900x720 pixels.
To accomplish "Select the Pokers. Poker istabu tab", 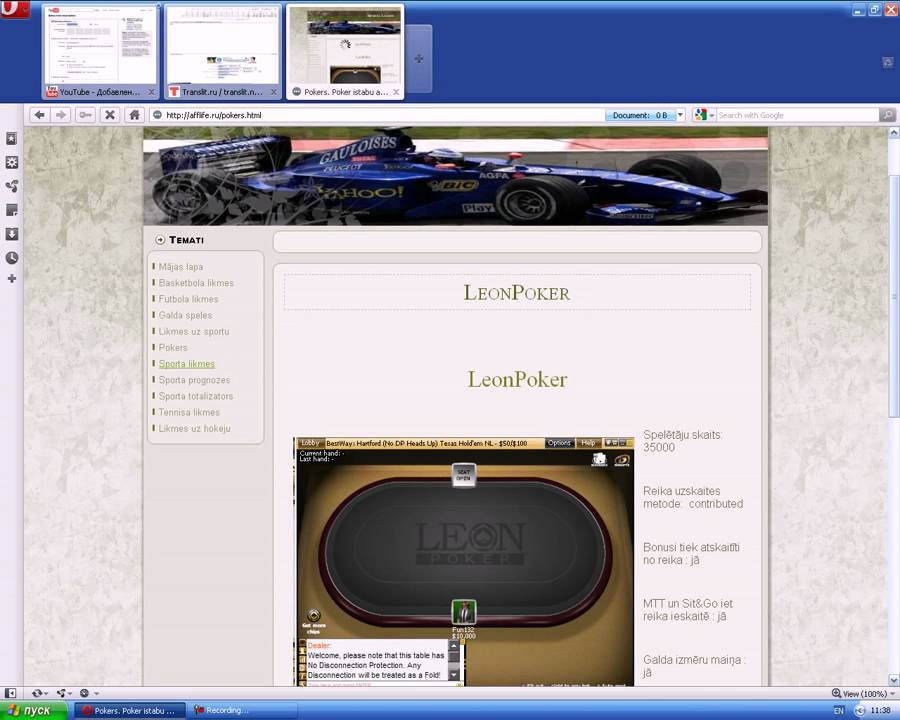I will (346, 52).
